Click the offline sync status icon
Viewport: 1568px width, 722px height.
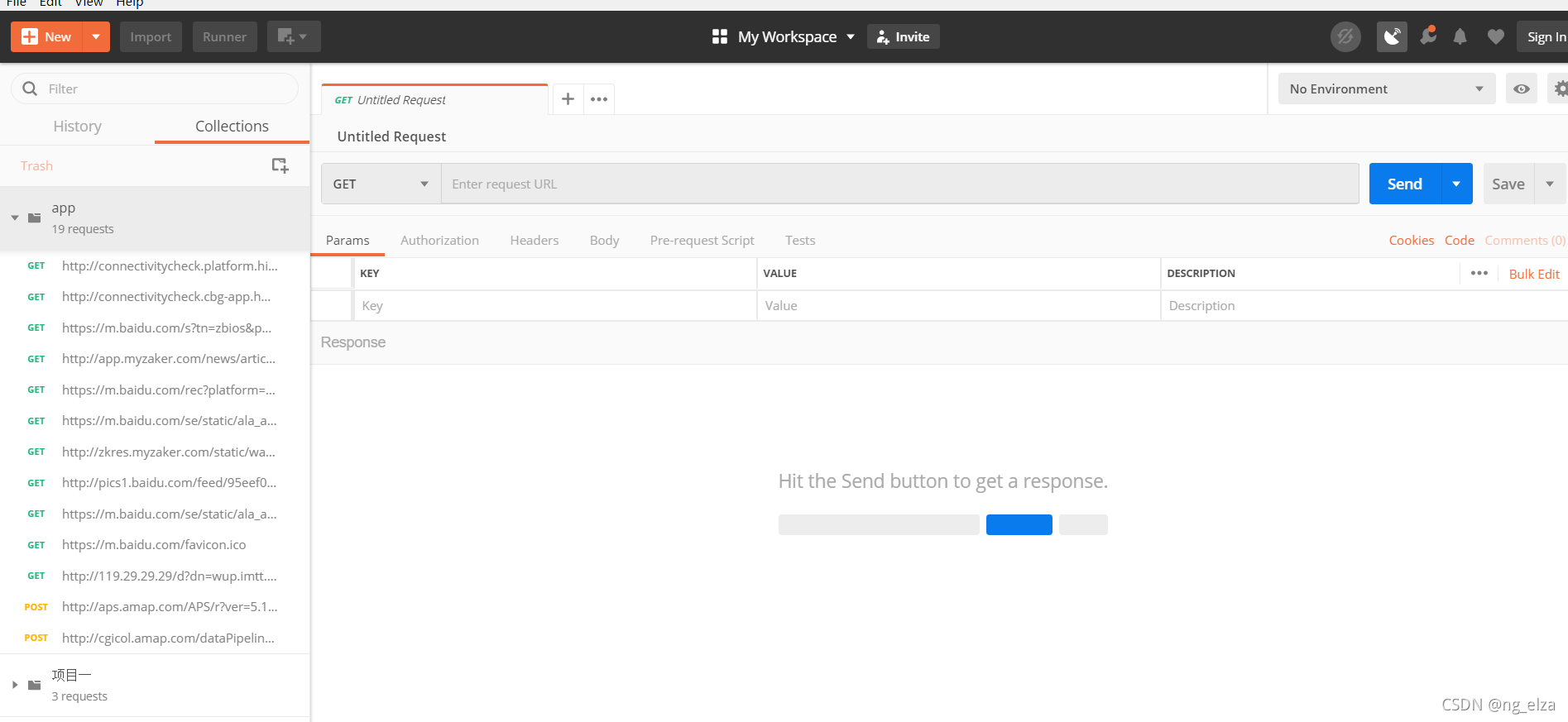1345,36
